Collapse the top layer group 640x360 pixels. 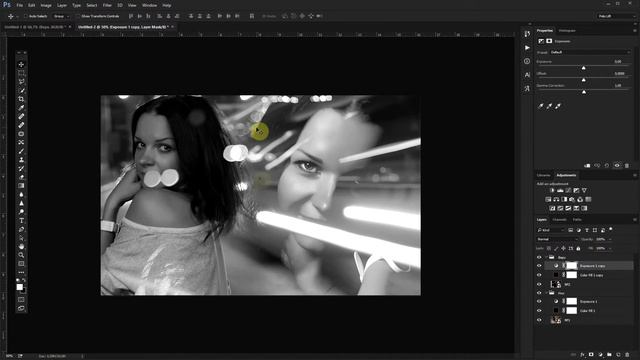[546, 257]
